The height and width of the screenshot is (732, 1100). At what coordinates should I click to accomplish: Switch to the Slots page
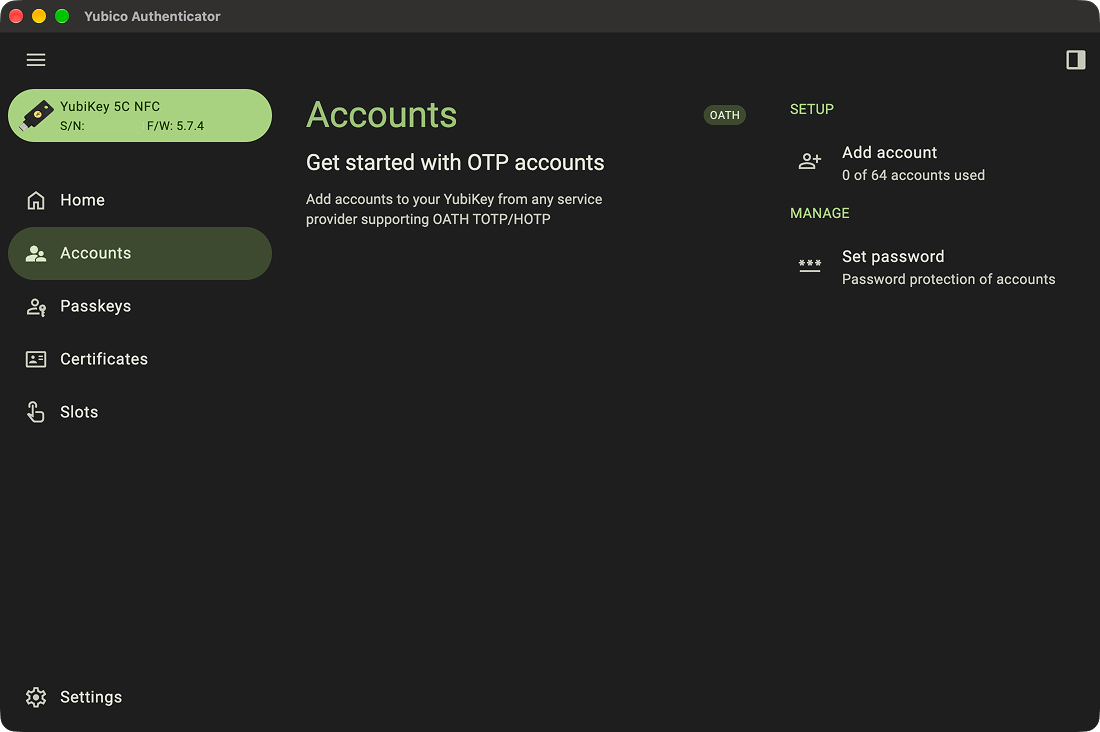click(x=140, y=412)
